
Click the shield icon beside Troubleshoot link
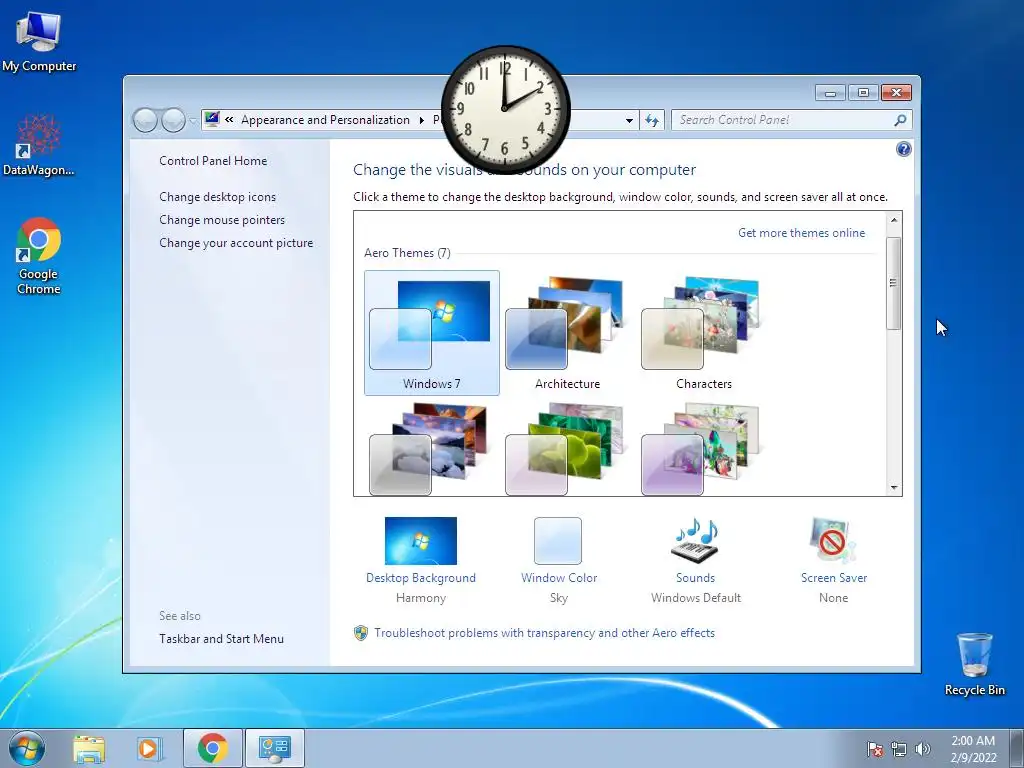361,633
